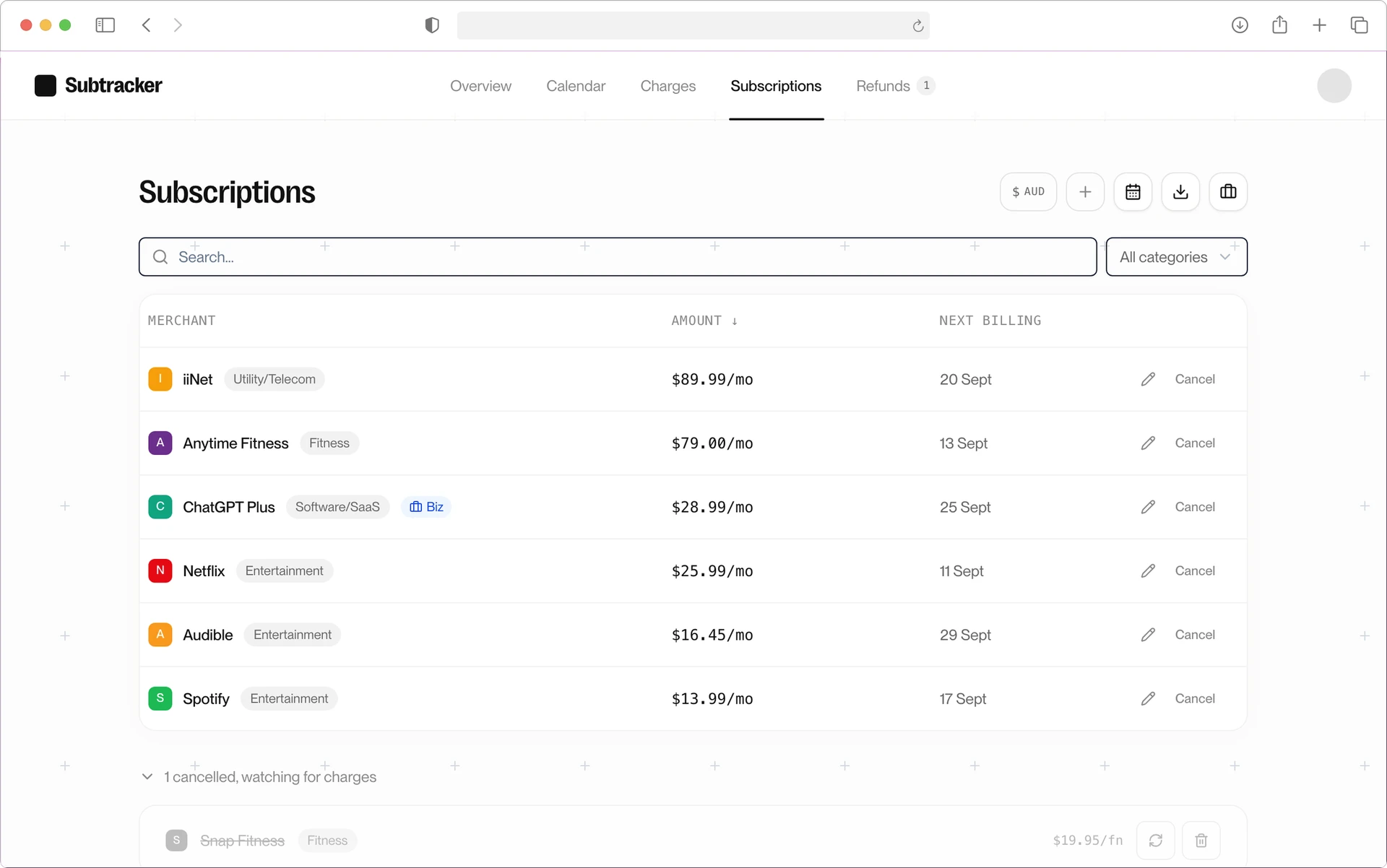Click the iiNet merchant icon
Screen dimensions: 1387x868
(x=160, y=379)
